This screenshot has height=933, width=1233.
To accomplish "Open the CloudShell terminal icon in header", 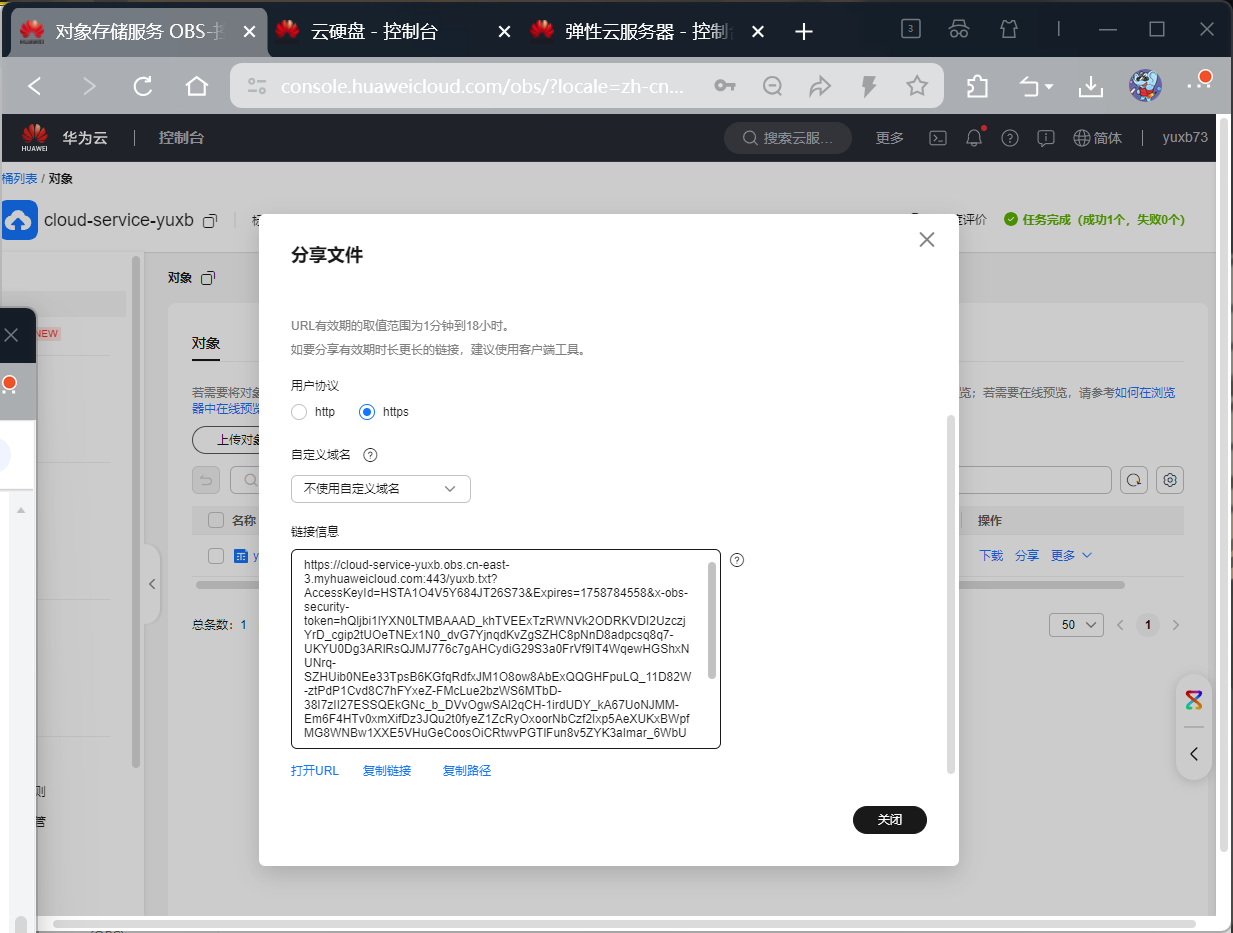I will [x=938, y=138].
